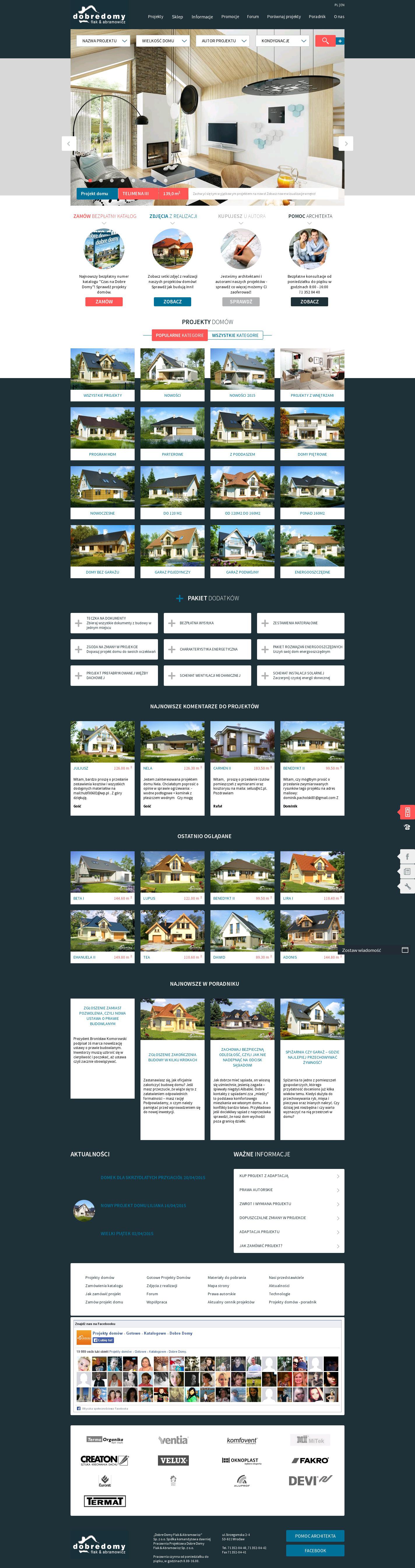Viewport: 415px width, 1568px height.
Task: Click the red magnifier search button
Action: click(x=325, y=41)
